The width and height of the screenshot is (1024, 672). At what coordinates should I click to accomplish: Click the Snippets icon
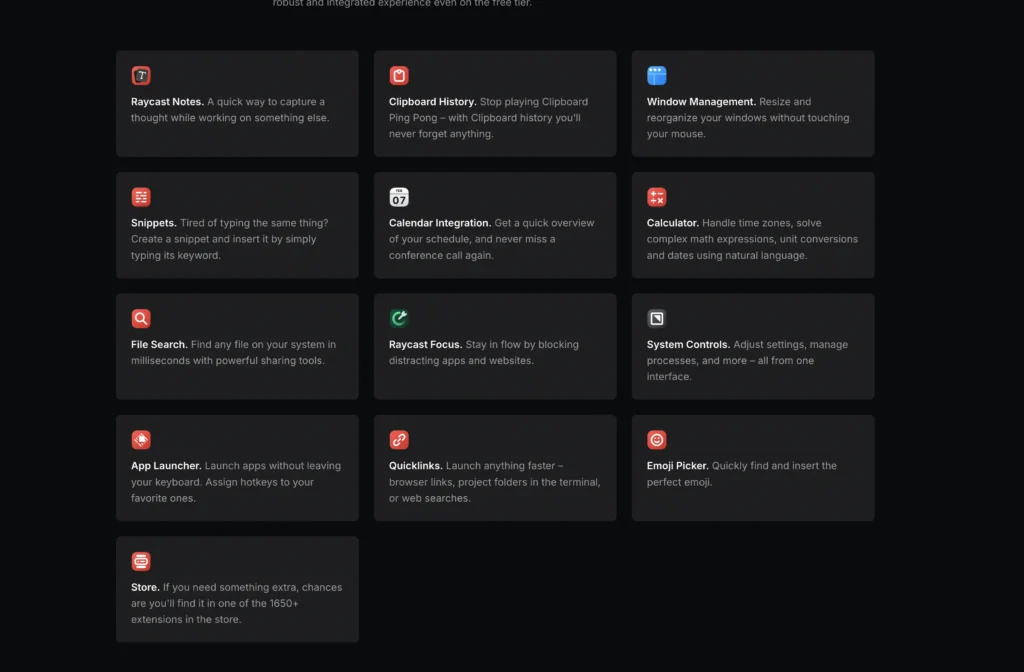pyautogui.click(x=141, y=197)
